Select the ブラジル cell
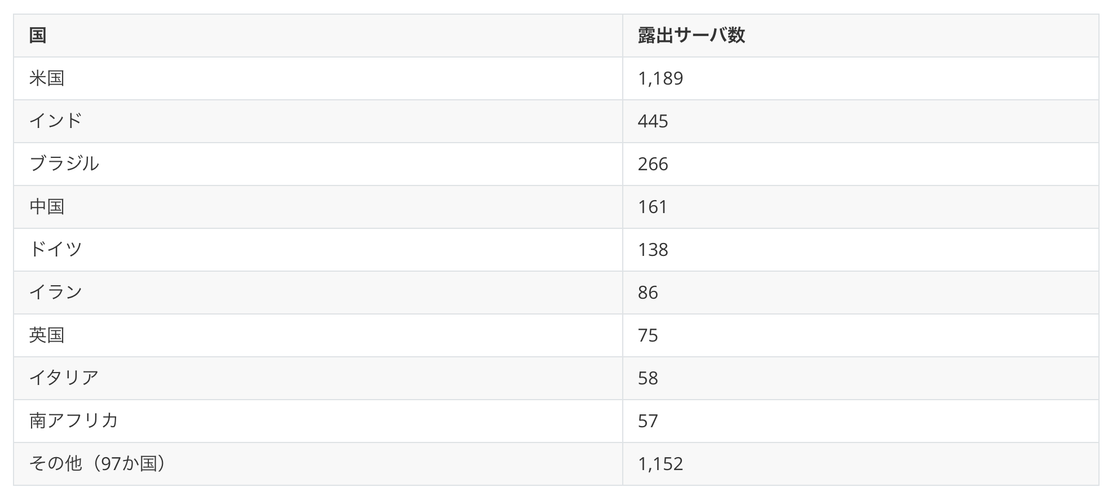The image size is (1108, 500). click(318, 164)
